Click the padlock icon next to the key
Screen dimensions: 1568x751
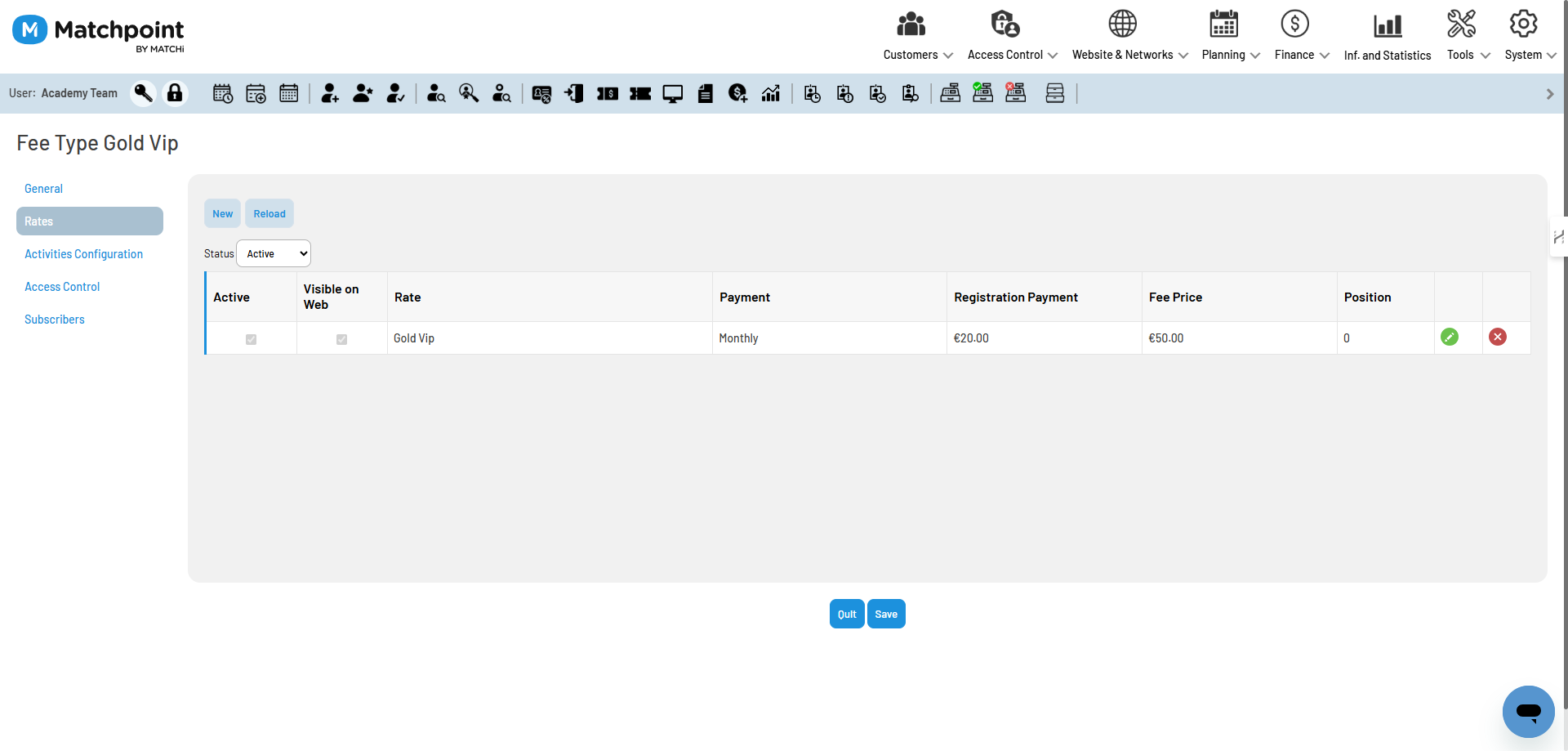(x=175, y=93)
